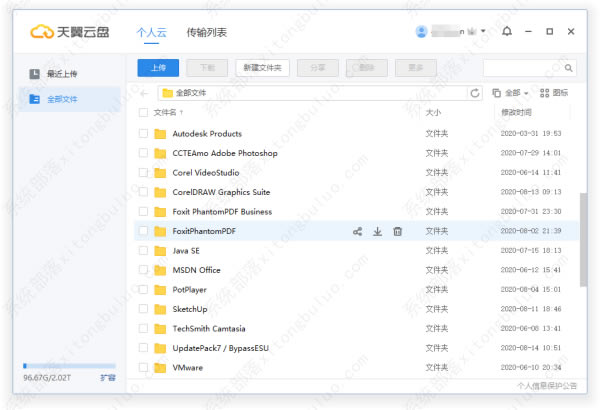The image size is (600, 410).
Task: Open the UpdatePack7 / BypassESU folder name
Action: (x=220, y=348)
